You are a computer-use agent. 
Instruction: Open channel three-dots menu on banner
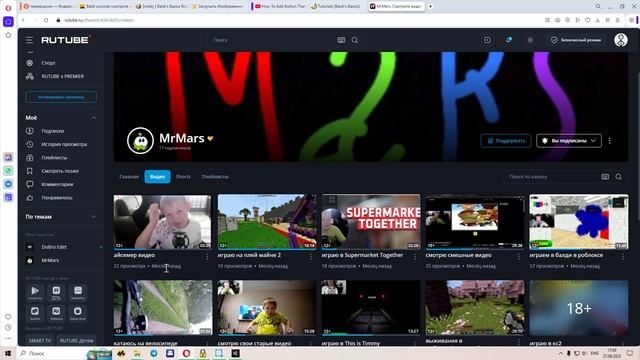(610, 141)
